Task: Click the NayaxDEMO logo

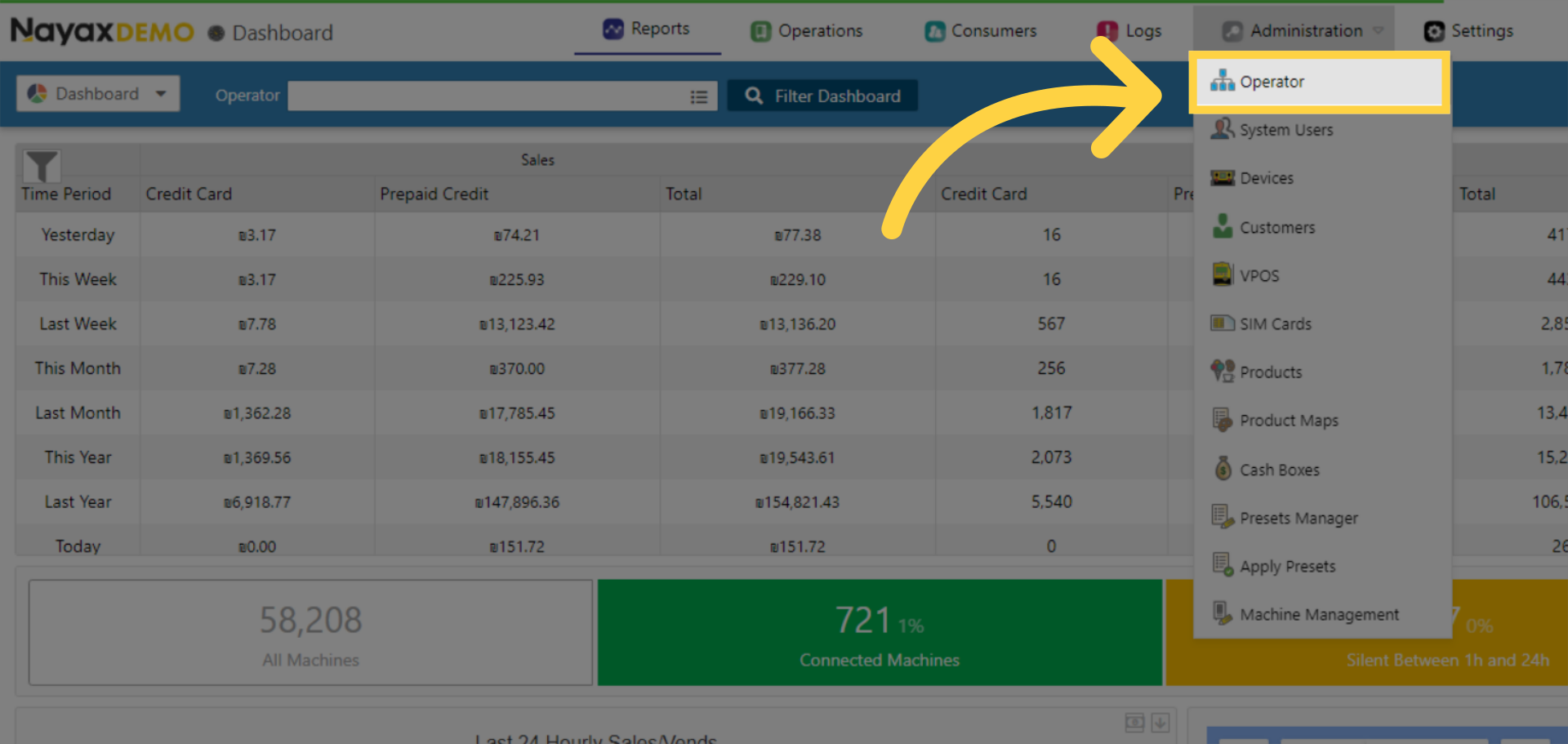Action: coord(102,31)
